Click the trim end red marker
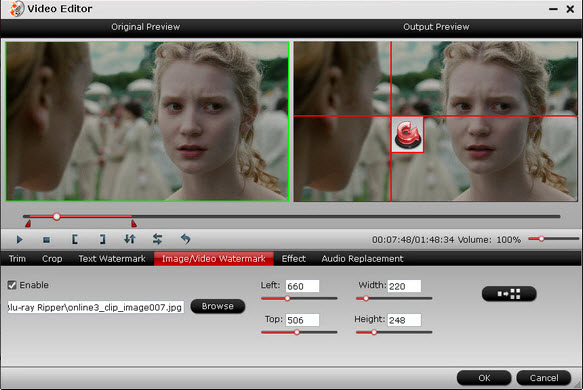This screenshot has height=390, width=583. tap(134, 223)
